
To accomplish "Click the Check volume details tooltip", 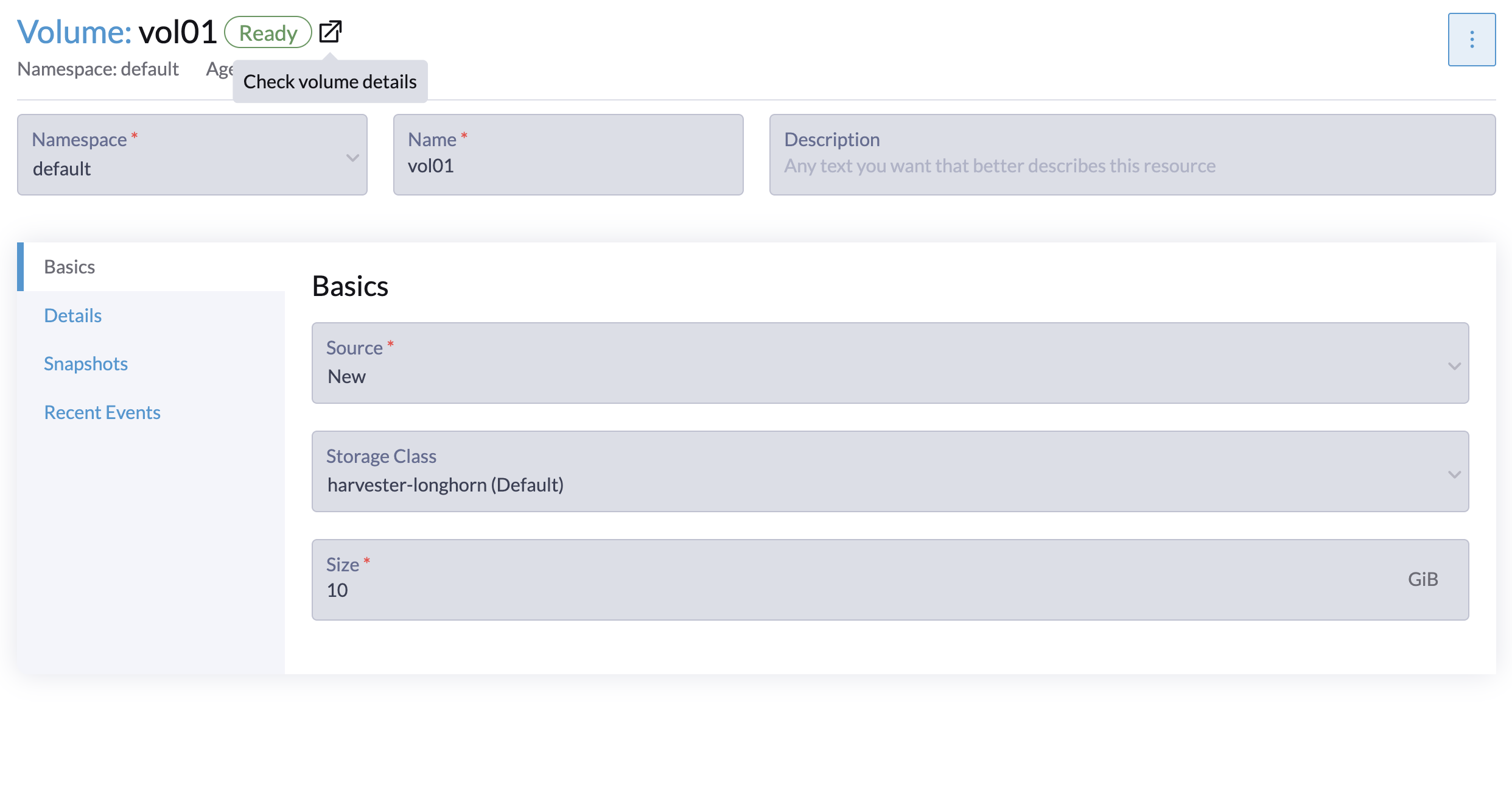I will click(x=330, y=81).
